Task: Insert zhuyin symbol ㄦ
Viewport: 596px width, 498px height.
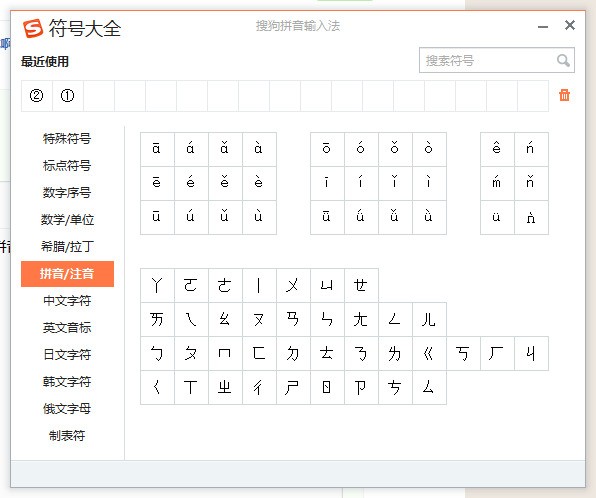Action: pos(429,319)
